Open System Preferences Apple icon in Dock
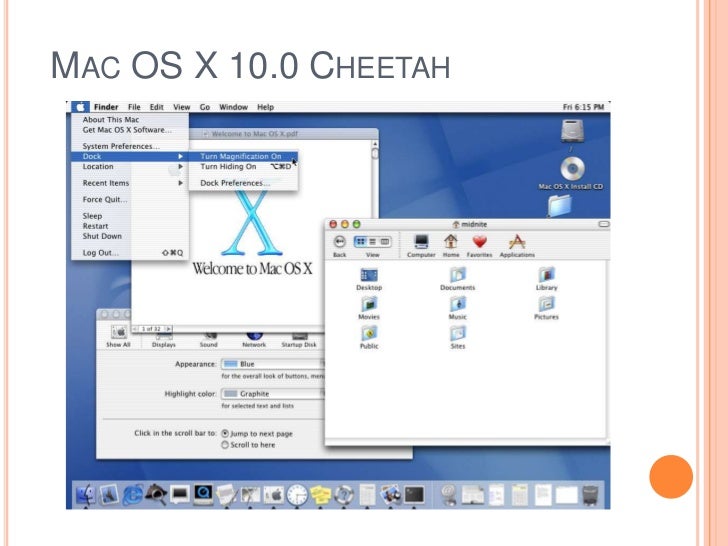The image size is (728, 546). pyautogui.click(x=273, y=494)
